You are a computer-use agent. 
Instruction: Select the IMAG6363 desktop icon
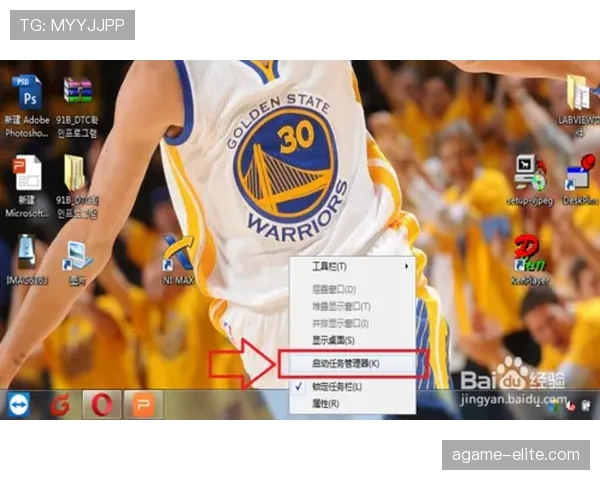[x=27, y=260]
